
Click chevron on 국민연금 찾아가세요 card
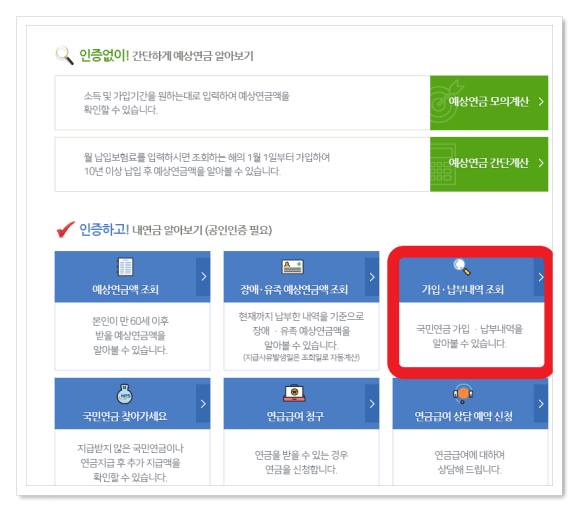click(x=203, y=403)
